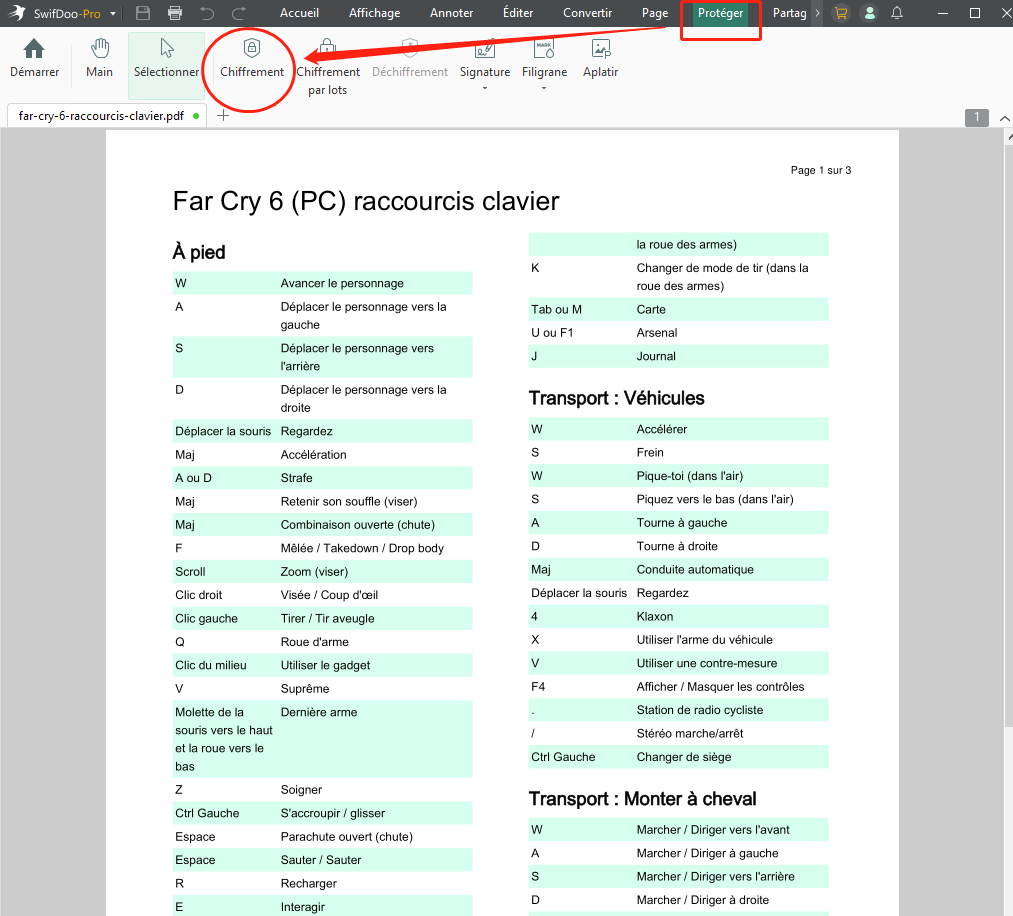1013x916 pixels.
Task: Click the 'Transport : Monter à cheval' heading
Action: 642,798
